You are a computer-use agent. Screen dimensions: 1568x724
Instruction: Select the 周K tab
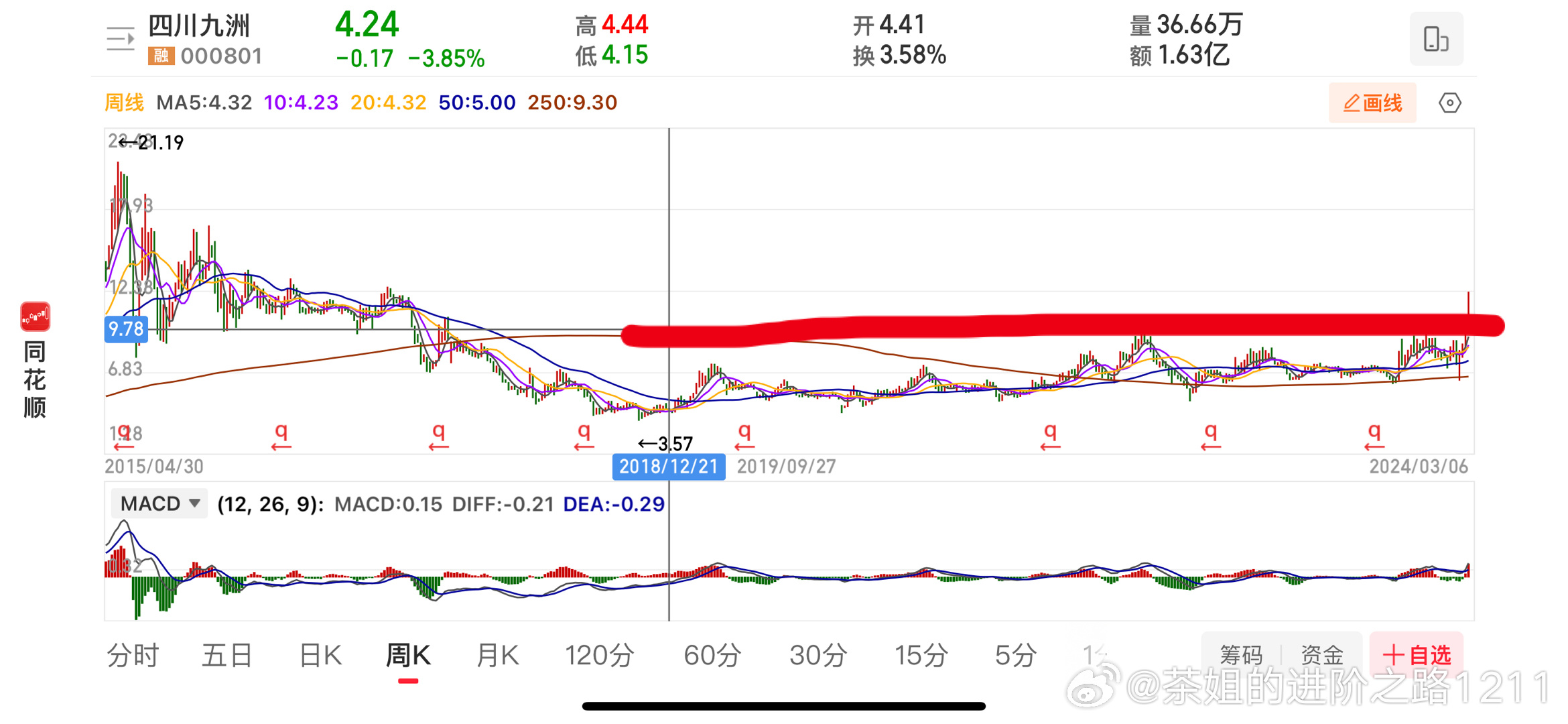pyautogui.click(x=408, y=655)
